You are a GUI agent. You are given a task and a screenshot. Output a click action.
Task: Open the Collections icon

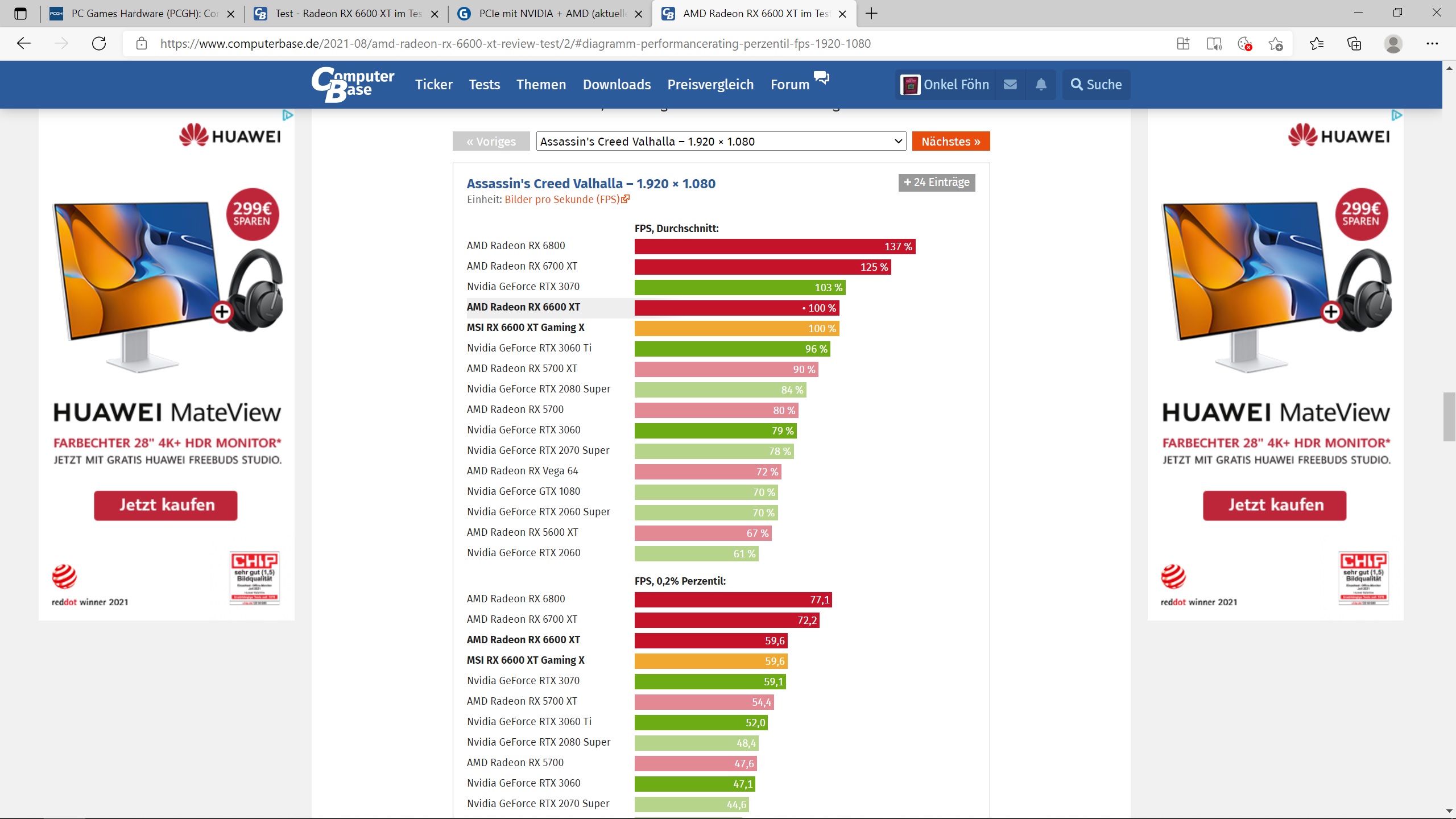coord(1354,44)
